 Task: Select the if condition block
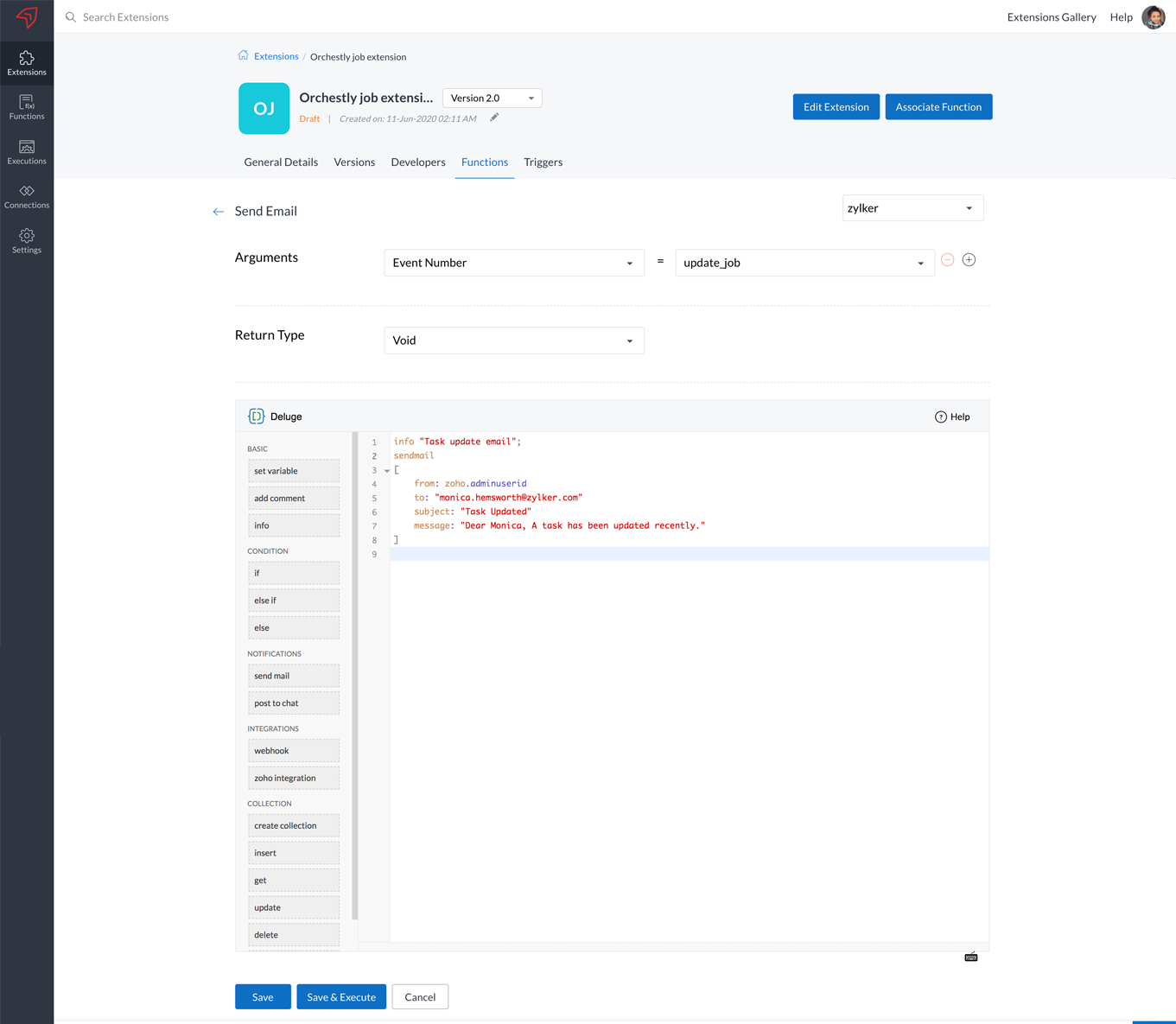coord(294,573)
